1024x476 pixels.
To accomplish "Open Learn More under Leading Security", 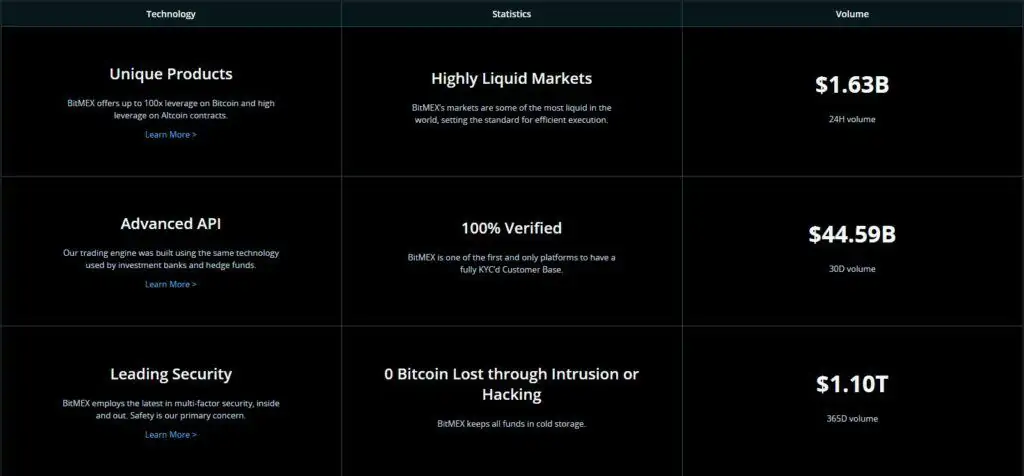I will pos(170,434).
